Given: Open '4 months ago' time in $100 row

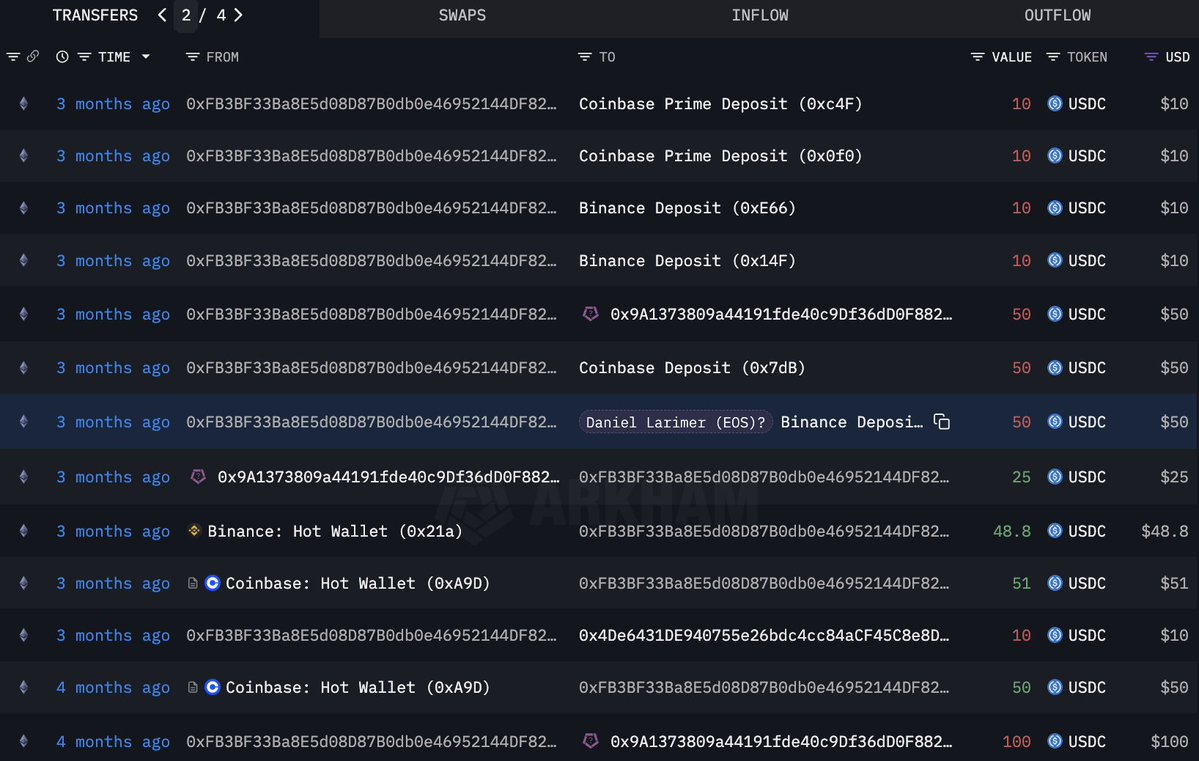Looking at the screenshot, I should pos(112,742).
